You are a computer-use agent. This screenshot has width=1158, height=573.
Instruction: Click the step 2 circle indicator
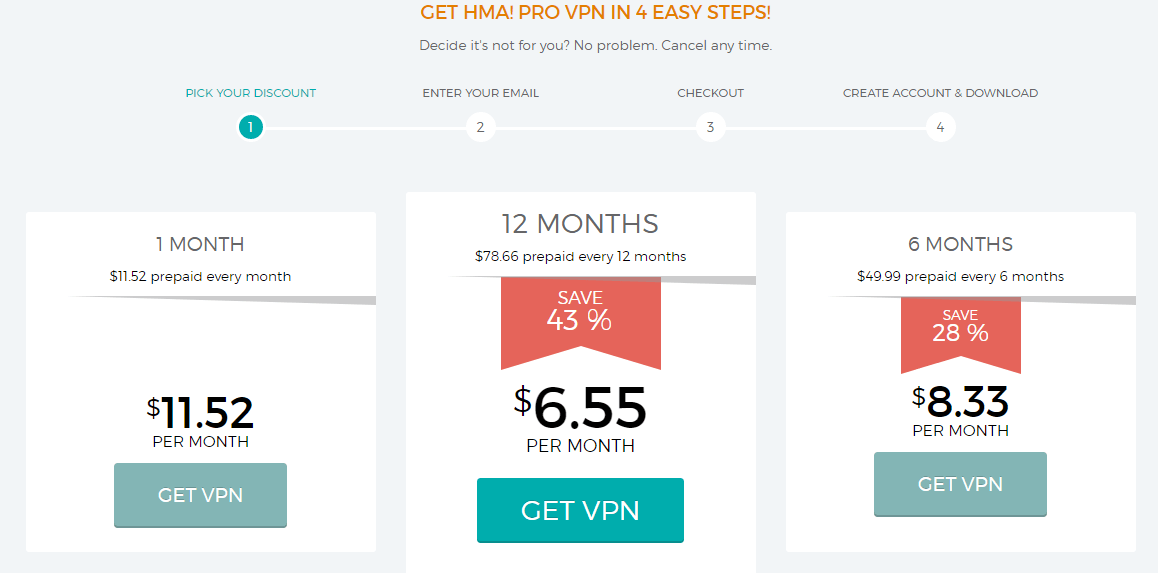[480, 128]
